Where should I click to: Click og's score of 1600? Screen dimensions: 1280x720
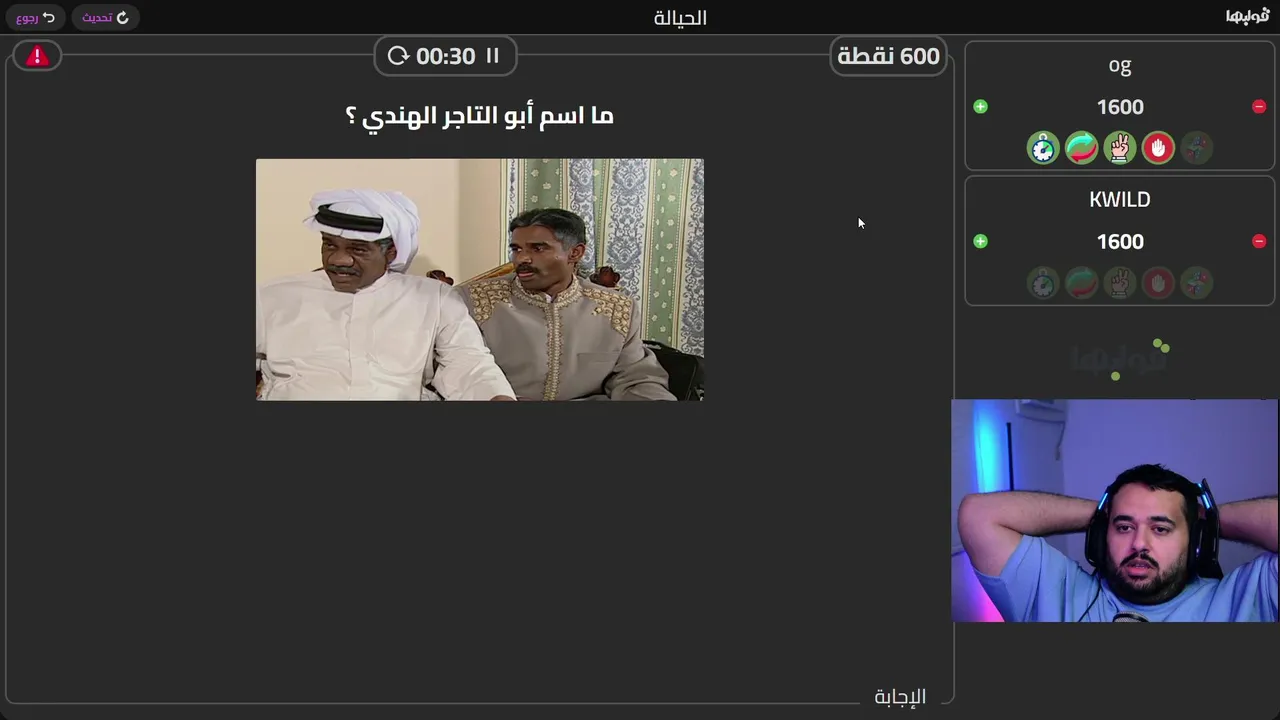click(1120, 107)
